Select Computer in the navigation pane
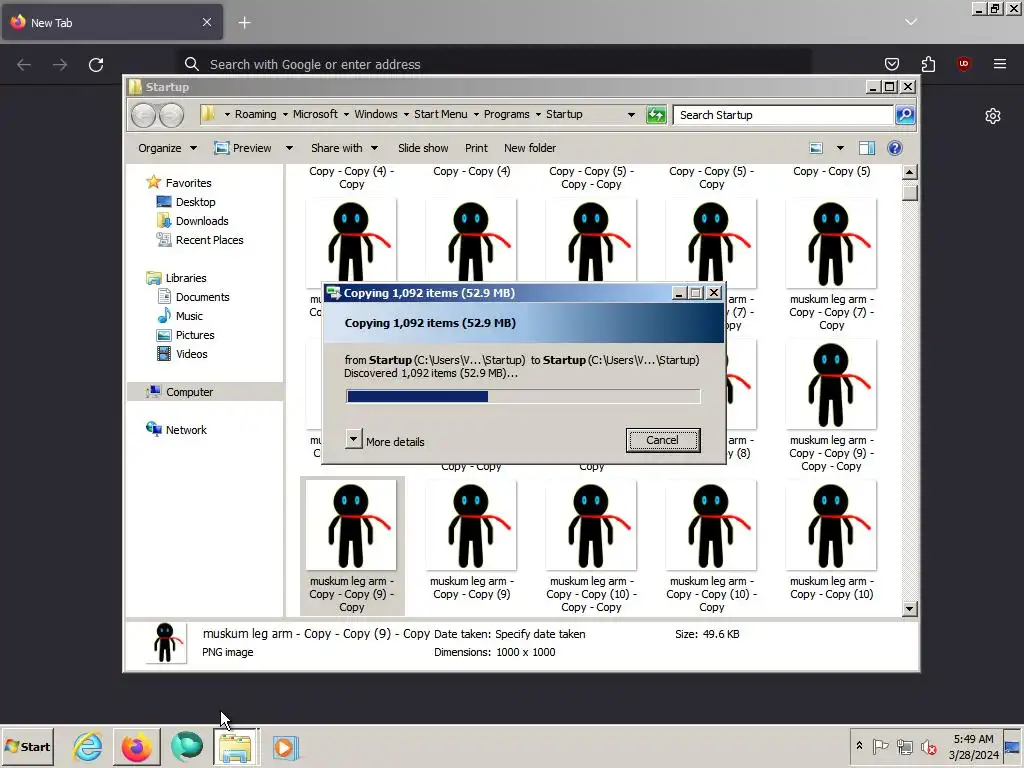This screenshot has width=1024, height=768. tap(189, 392)
